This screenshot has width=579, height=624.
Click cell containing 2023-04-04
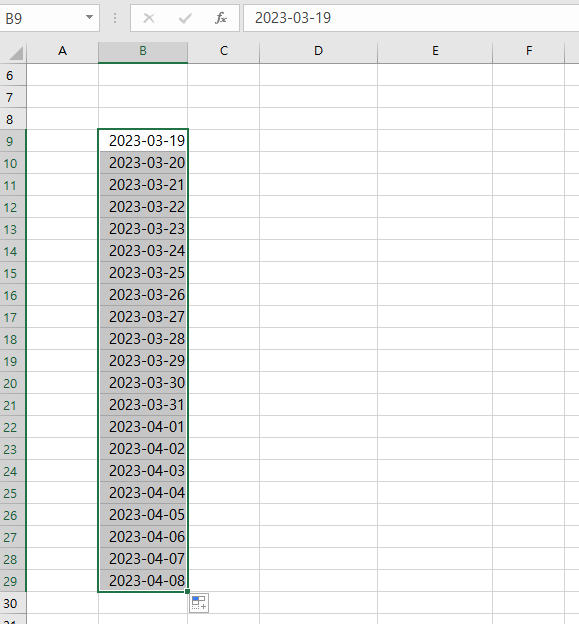[x=143, y=493]
